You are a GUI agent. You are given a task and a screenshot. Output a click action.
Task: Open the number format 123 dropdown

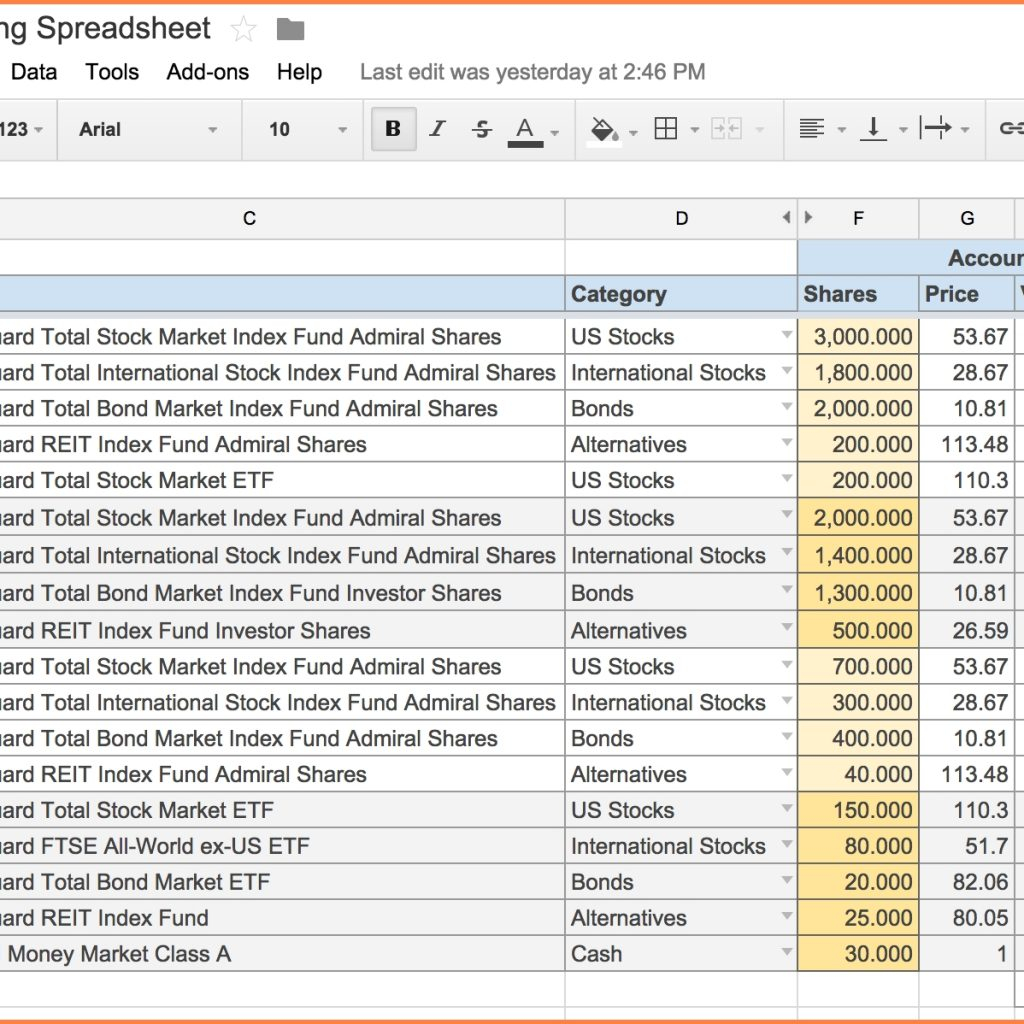20,129
